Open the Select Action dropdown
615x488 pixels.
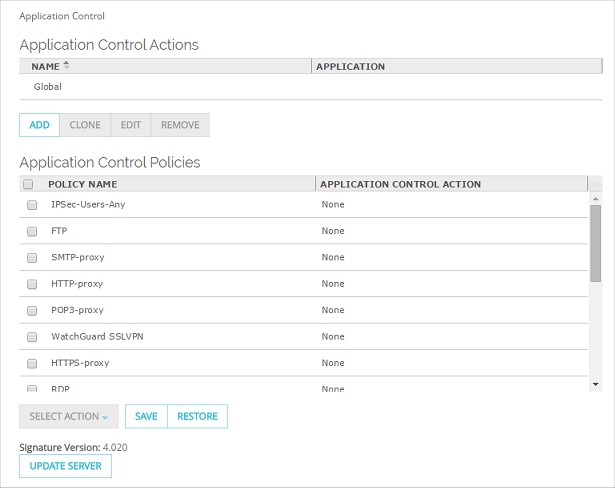coord(69,417)
